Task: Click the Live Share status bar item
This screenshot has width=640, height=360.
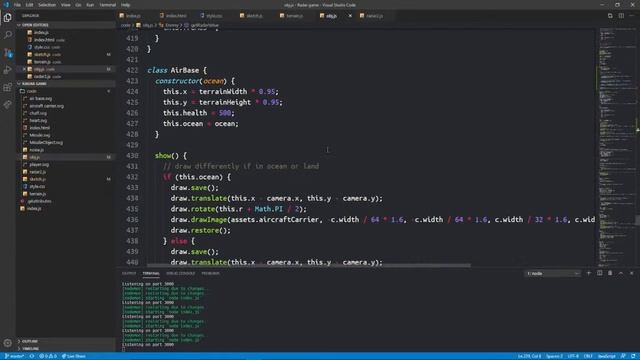Action: click(x=73, y=356)
